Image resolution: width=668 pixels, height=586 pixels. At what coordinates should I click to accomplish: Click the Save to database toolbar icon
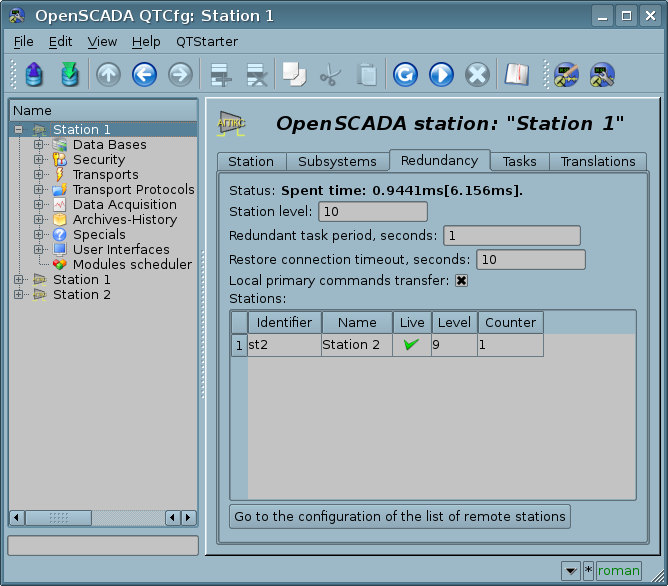[x=69, y=75]
